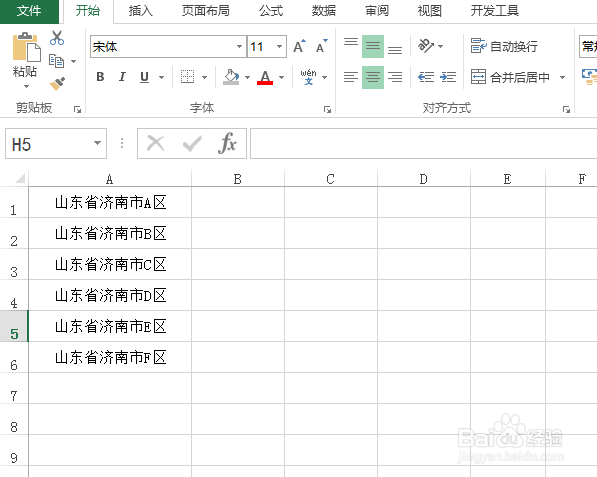The height and width of the screenshot is (477, 597).
Task: Decrease font size with smaller A
Action: (321, 46)
